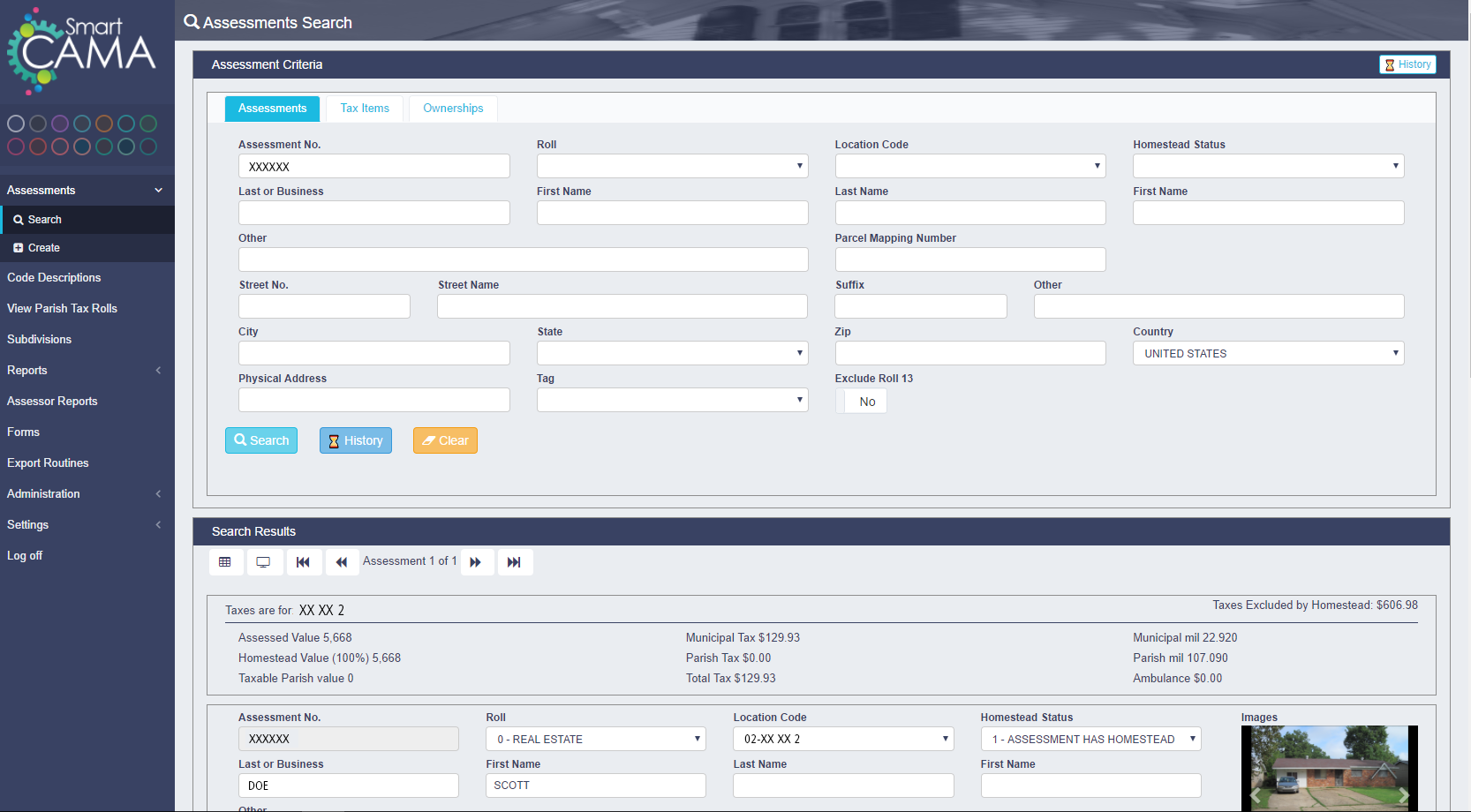The height and width of the screenshot is (812, 1471).
Task: Toggle the Exclude Roll 13 switch
Action: pyautogui.click(x=861, y=402)
